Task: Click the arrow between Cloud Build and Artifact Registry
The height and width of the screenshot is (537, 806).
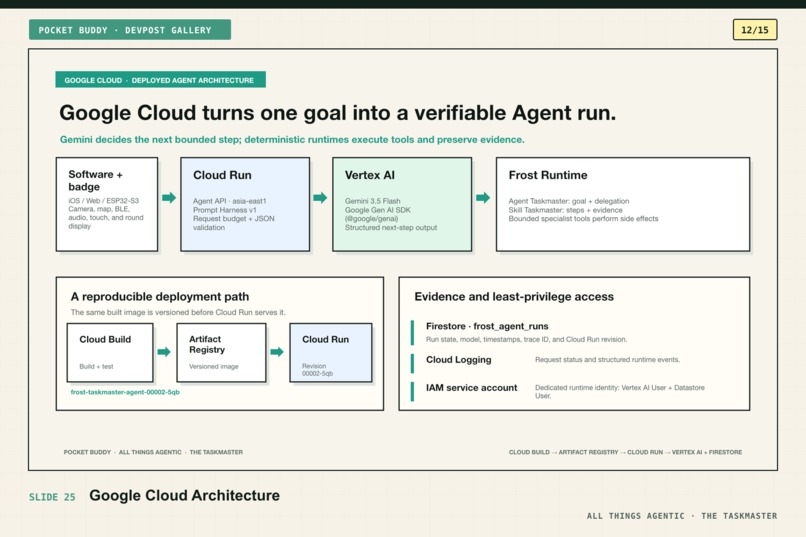Action: (164, 351)
